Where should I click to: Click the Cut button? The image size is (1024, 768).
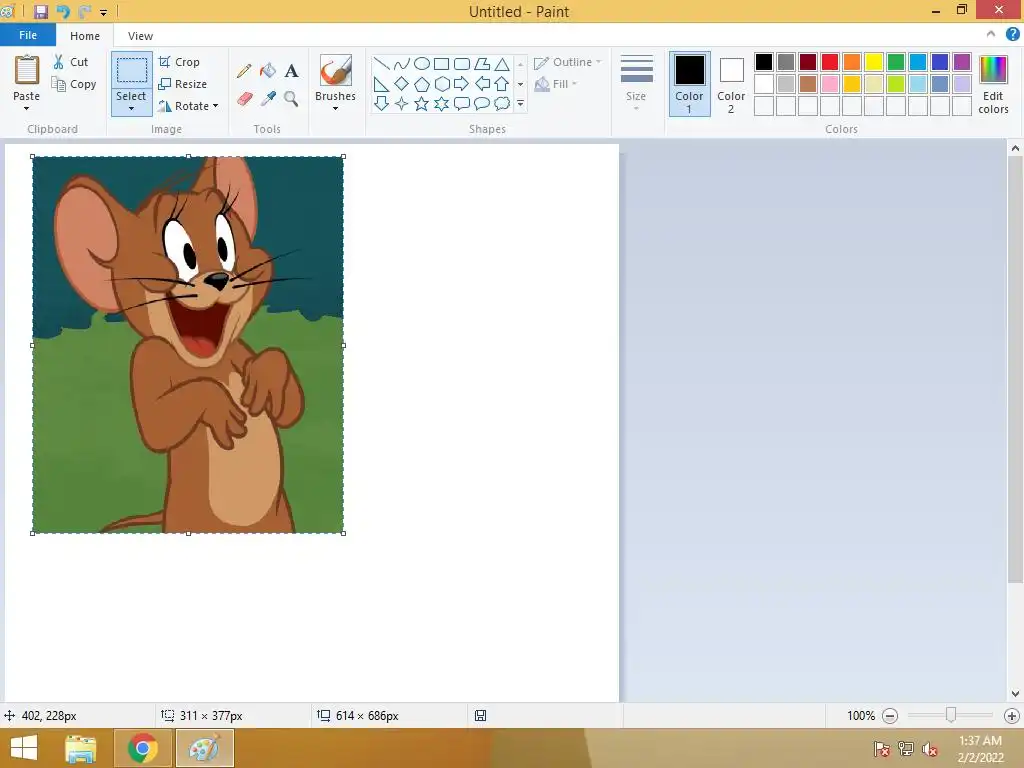(71, 62)
